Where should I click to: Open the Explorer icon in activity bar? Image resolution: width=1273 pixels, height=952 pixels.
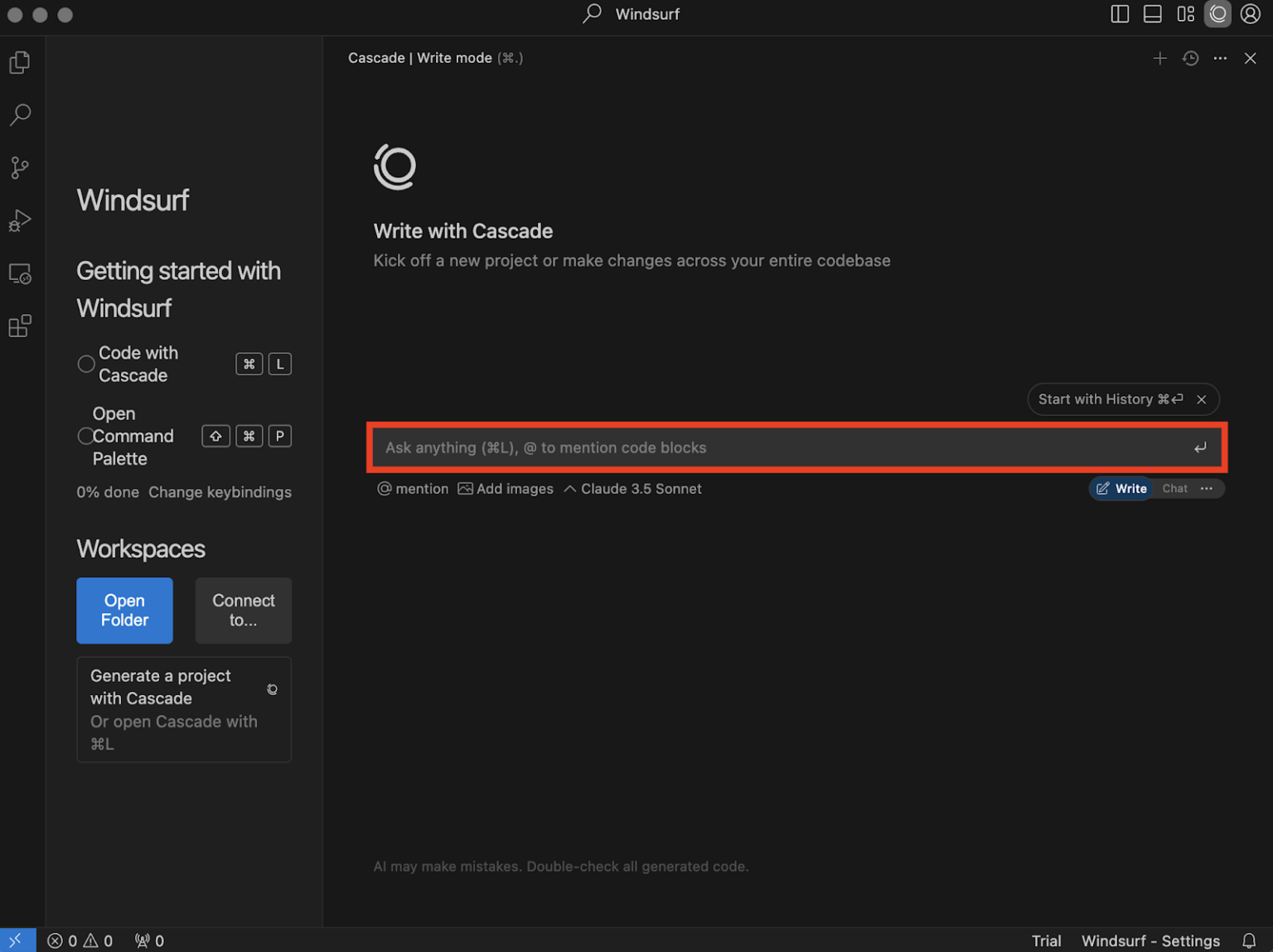pyautogui.click(x=20, y=63)
